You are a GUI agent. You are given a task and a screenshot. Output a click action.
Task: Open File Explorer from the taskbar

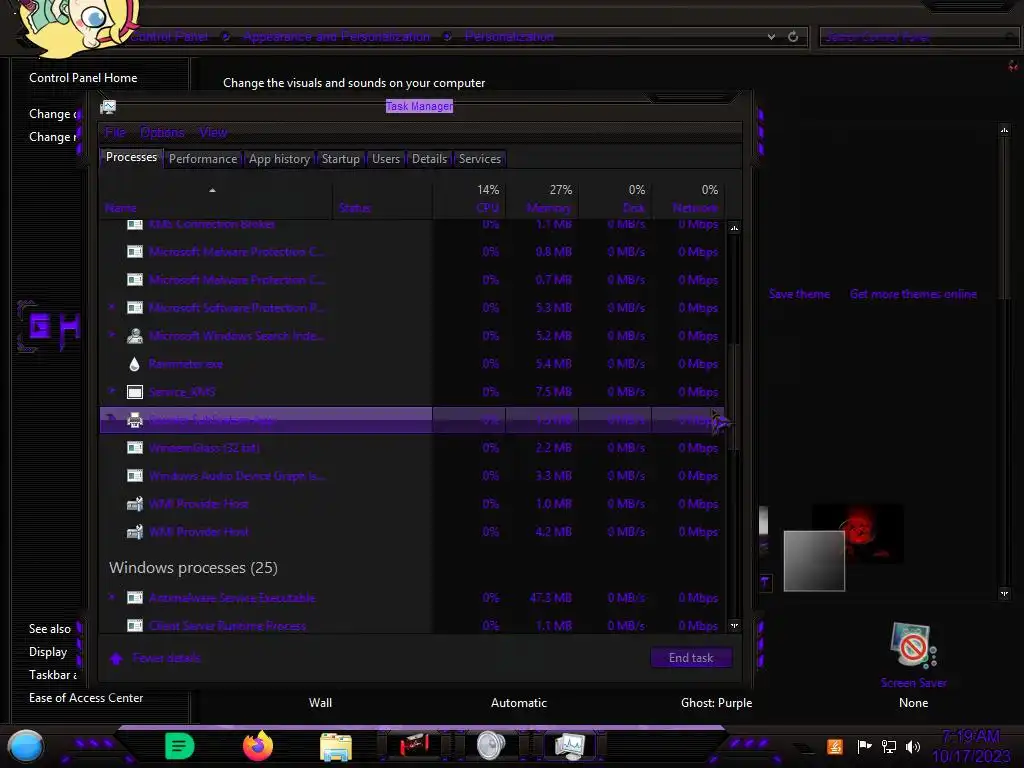(x=336, y=747)
